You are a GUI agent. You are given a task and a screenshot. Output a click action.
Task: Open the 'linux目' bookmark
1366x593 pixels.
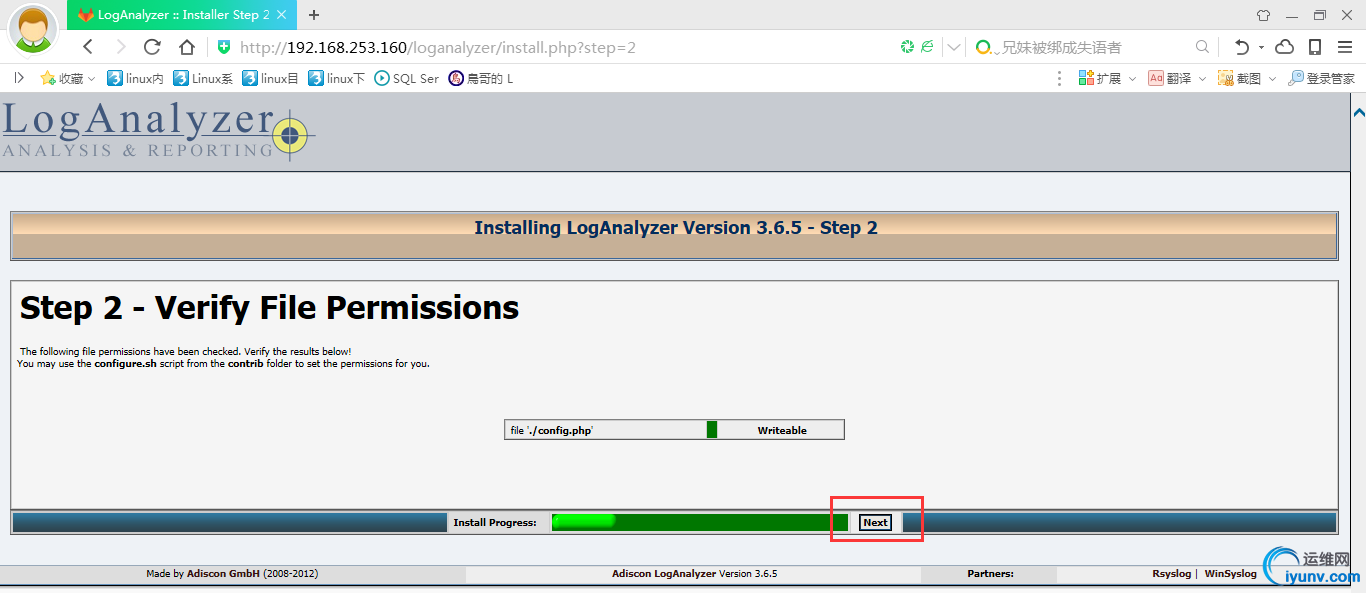point(270,78)
